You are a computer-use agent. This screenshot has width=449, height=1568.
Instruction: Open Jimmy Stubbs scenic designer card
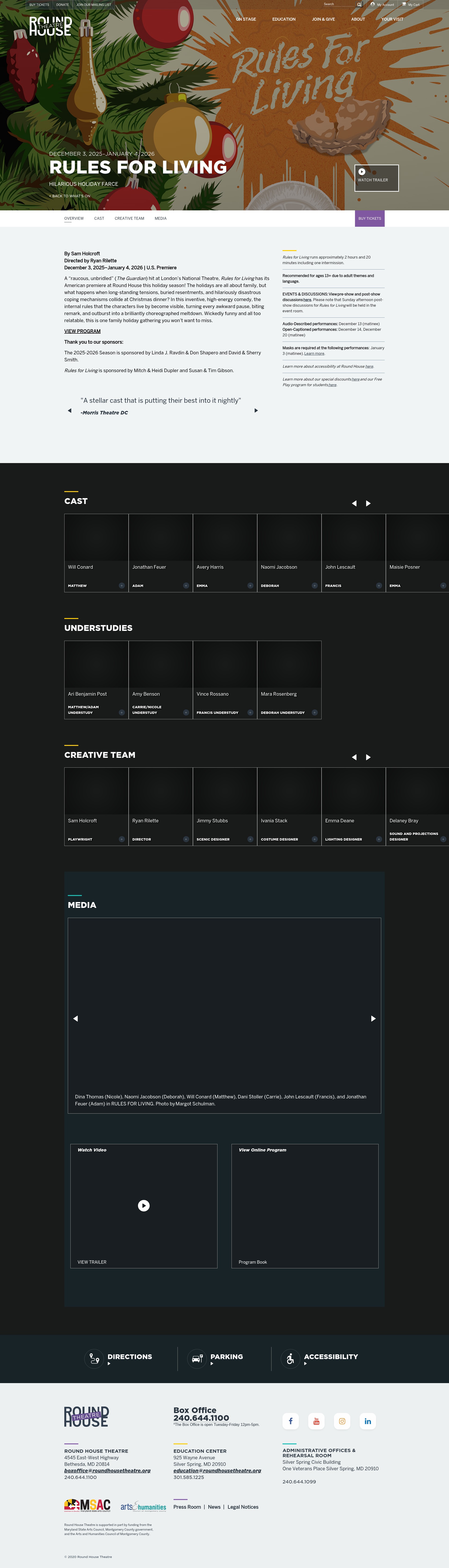pyautogui.click(x=225, y=806)
